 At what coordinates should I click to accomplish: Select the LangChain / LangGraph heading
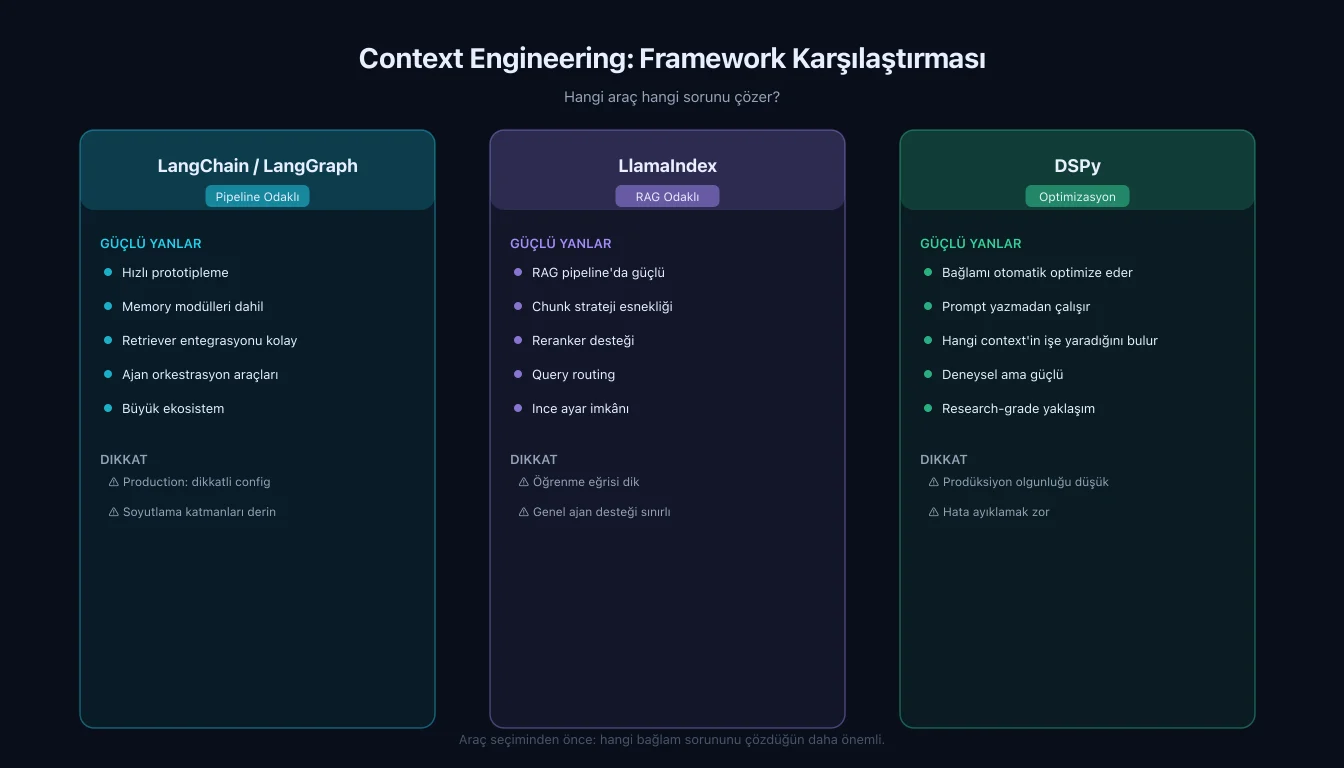(x=257, y=166)
